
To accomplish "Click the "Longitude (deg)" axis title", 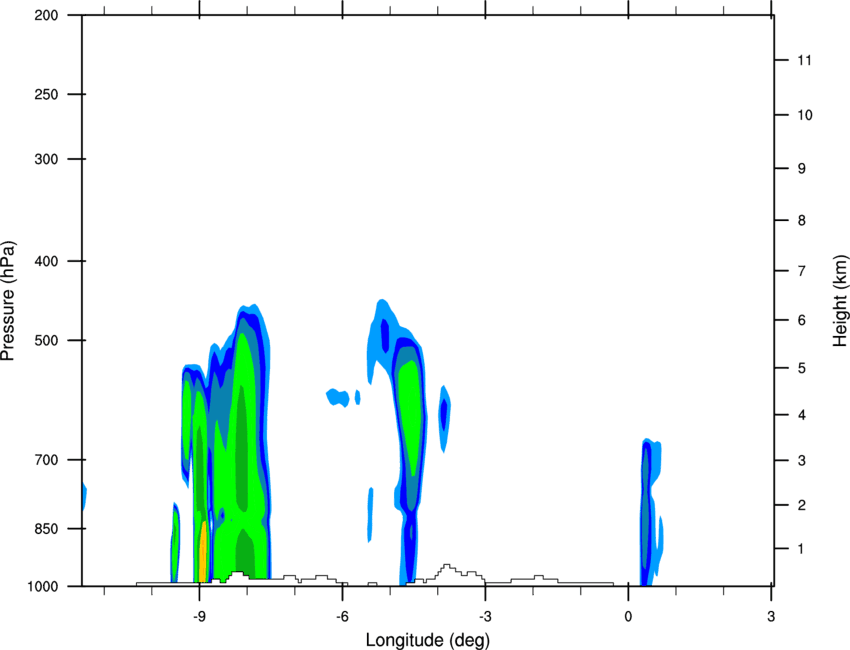I will point(428,640).
